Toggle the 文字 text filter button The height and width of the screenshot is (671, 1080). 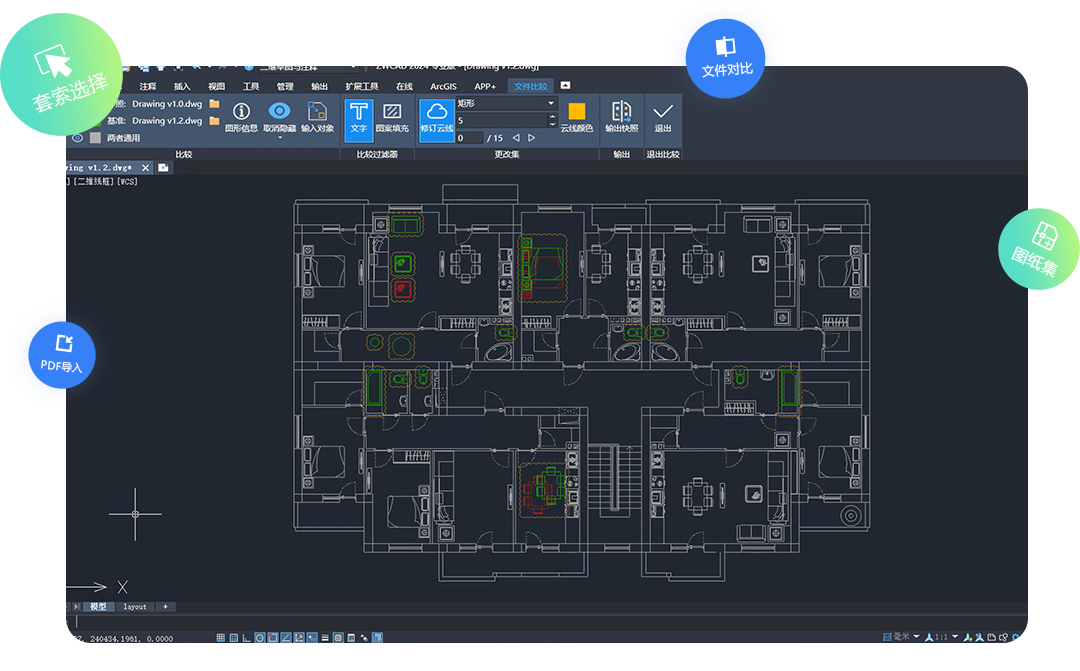pyautogui.click(x=358, y=117)
